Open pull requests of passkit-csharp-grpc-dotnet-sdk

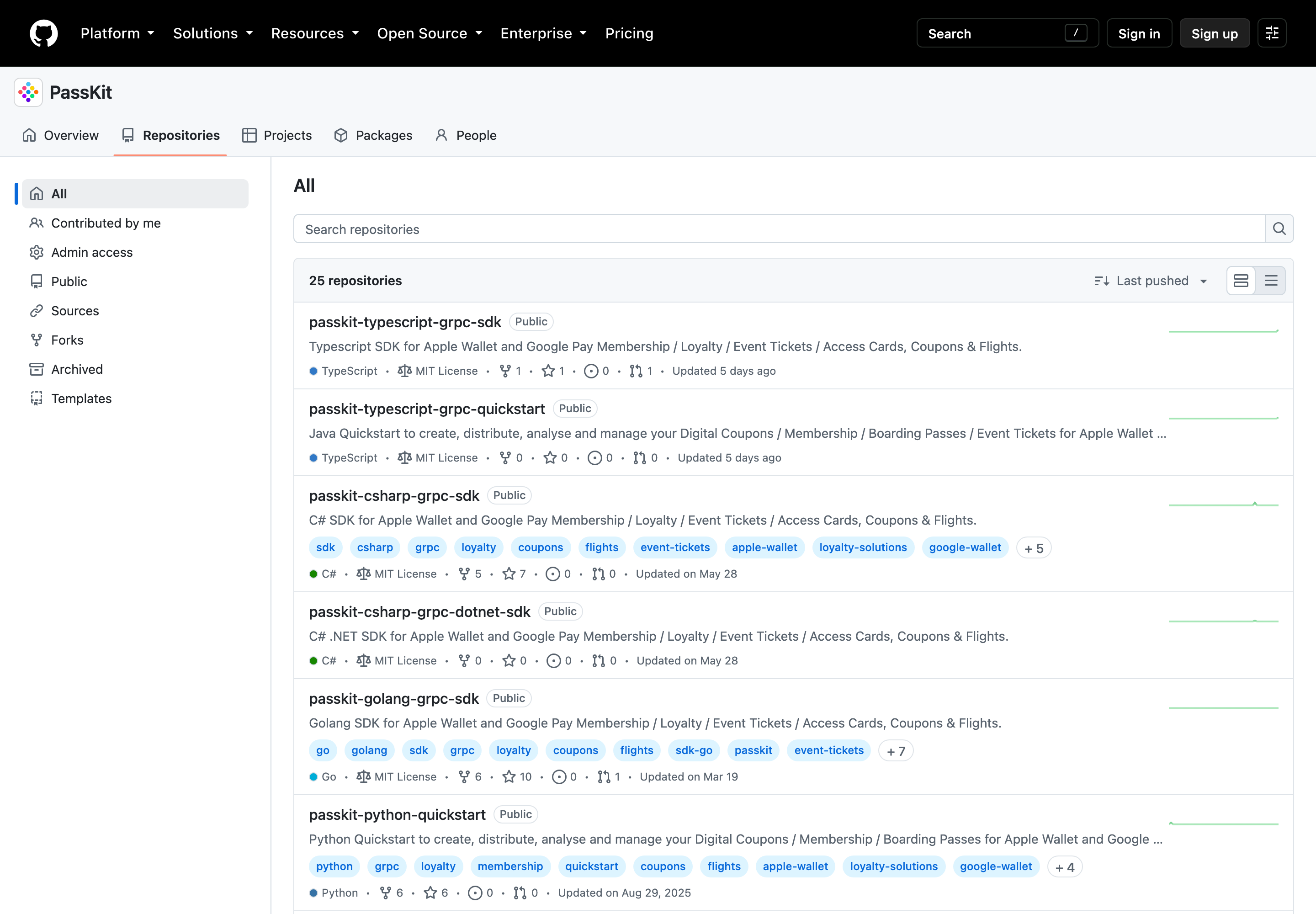tap(605, 660)
